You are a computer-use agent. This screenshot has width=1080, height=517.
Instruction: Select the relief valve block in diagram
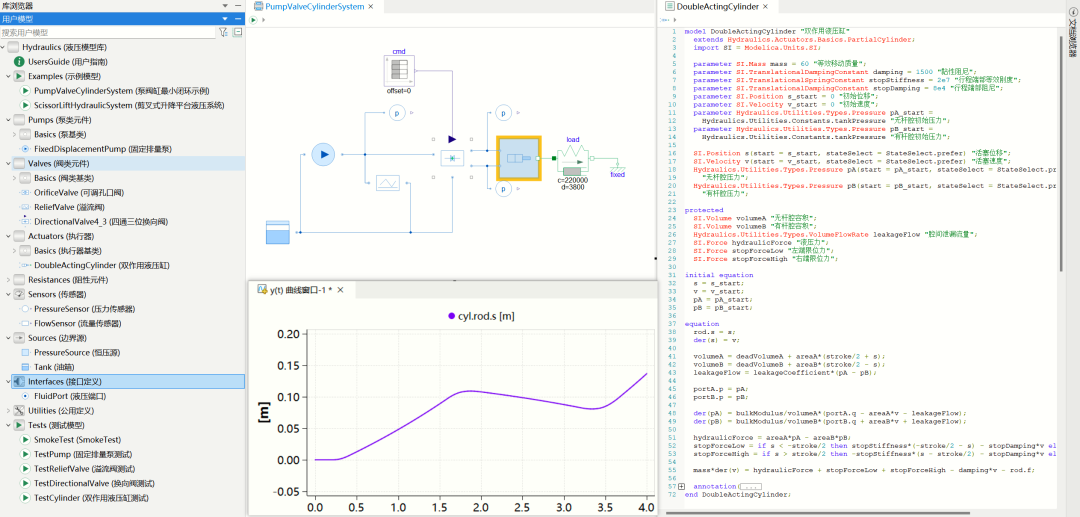388,182
